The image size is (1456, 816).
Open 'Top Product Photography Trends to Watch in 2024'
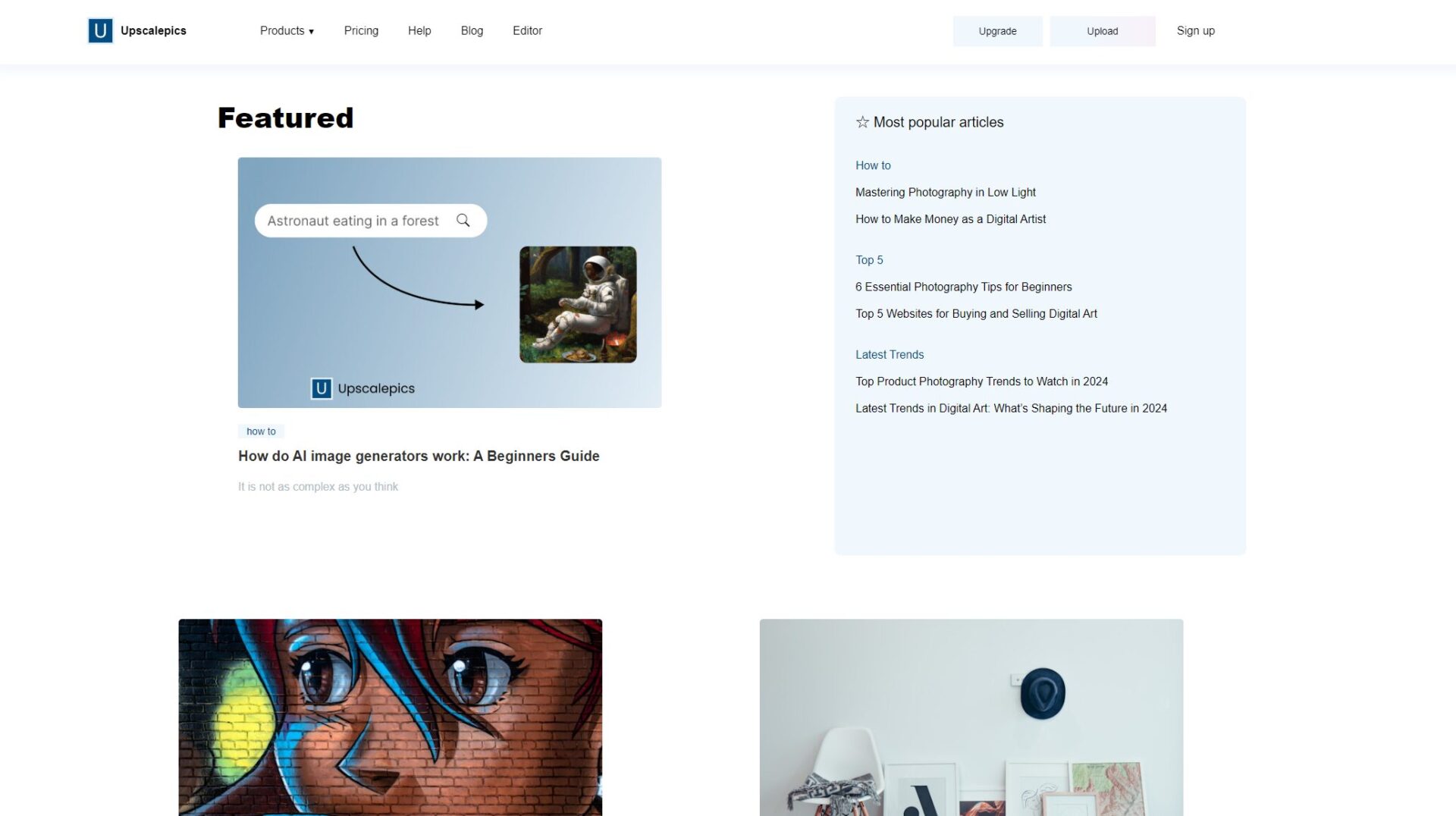click(x=981, y=381)
